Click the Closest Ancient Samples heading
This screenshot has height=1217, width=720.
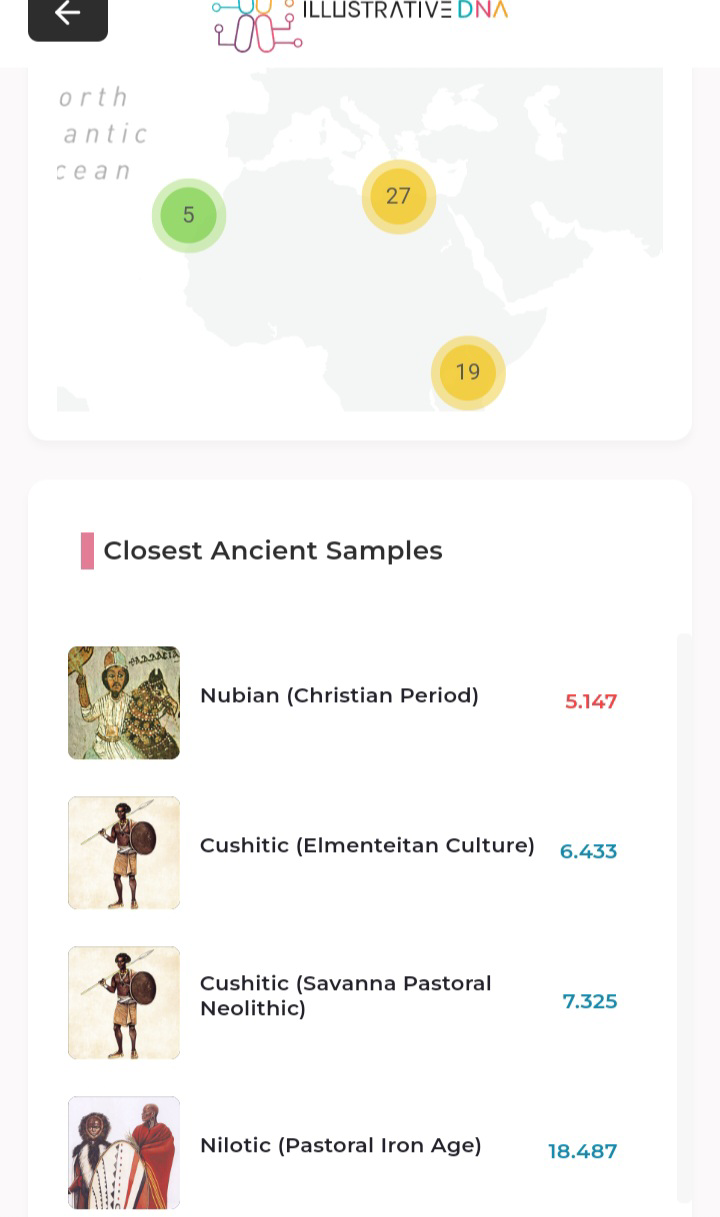pyautogui.click(x=273, y=550)
